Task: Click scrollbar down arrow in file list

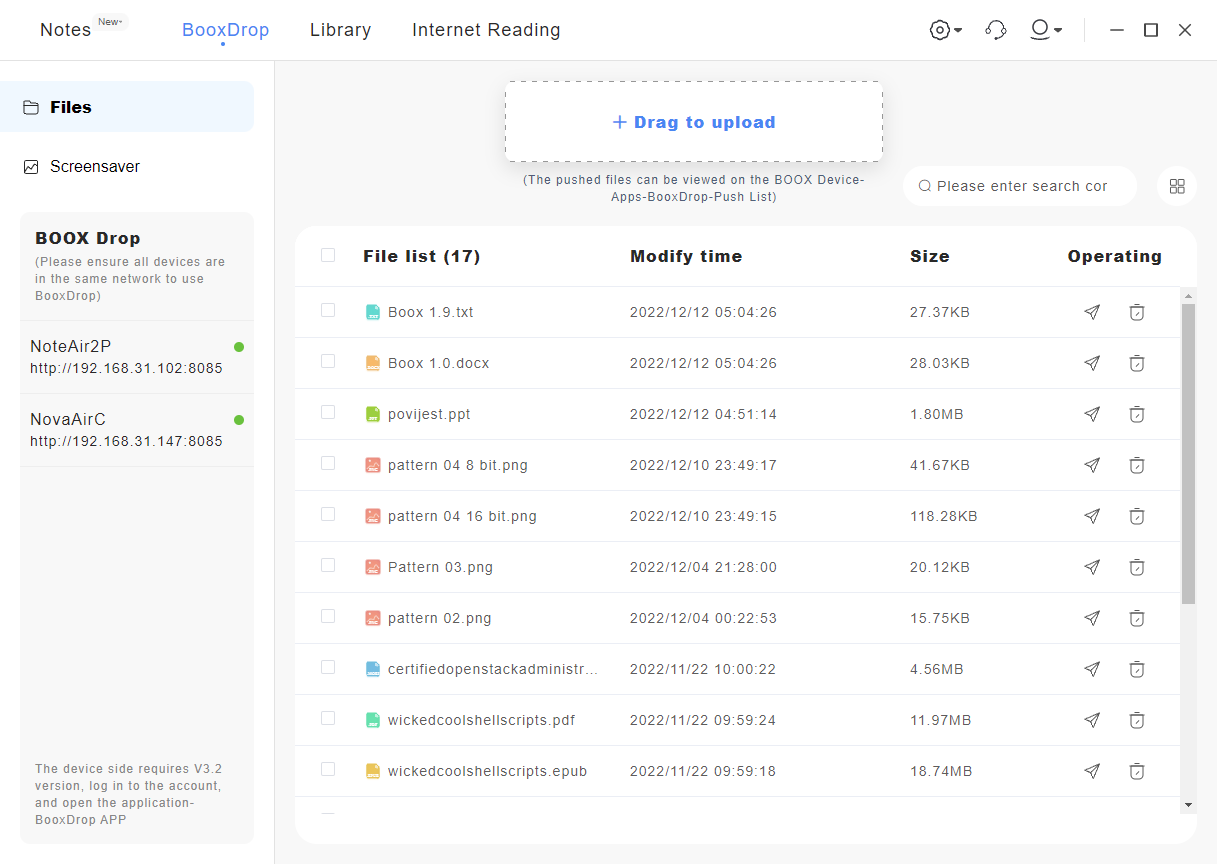Action: coord(1188,804)
